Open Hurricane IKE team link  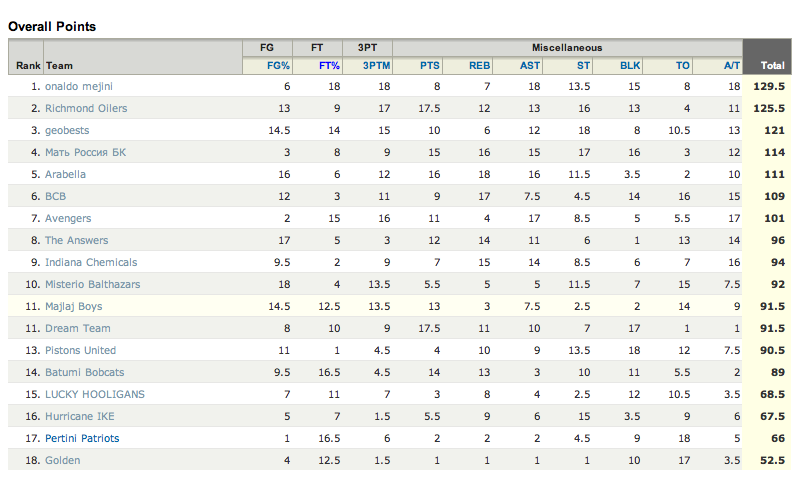(x=80, y=416)
